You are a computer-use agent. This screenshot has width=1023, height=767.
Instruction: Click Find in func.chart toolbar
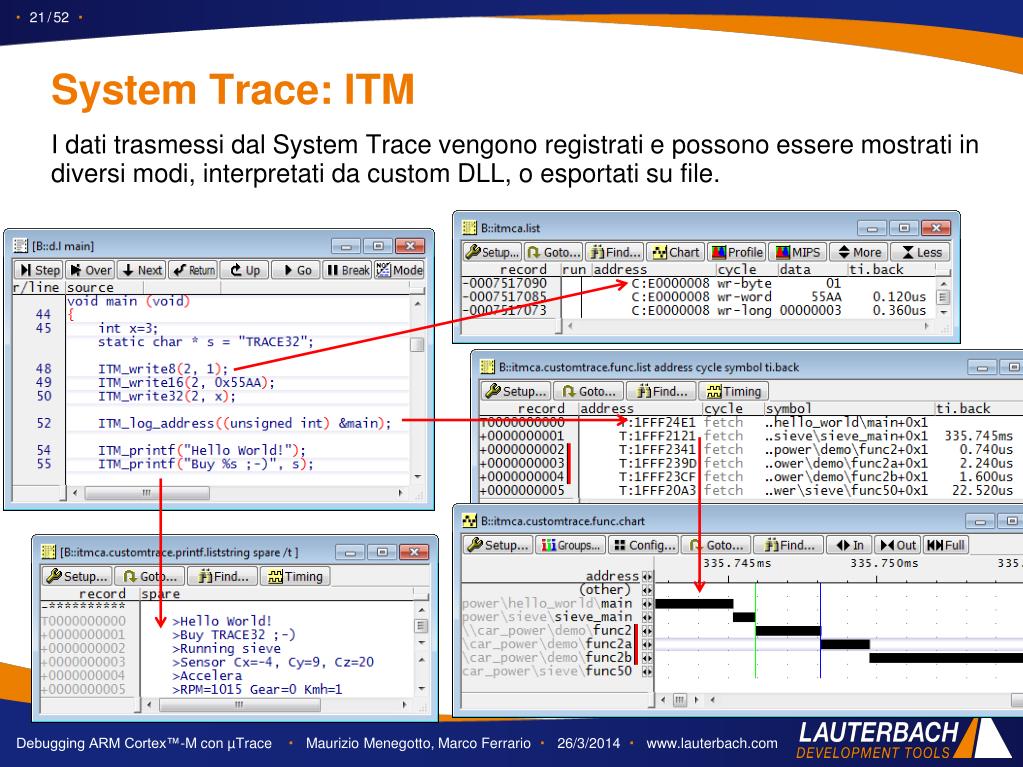[x=788, y=545]
